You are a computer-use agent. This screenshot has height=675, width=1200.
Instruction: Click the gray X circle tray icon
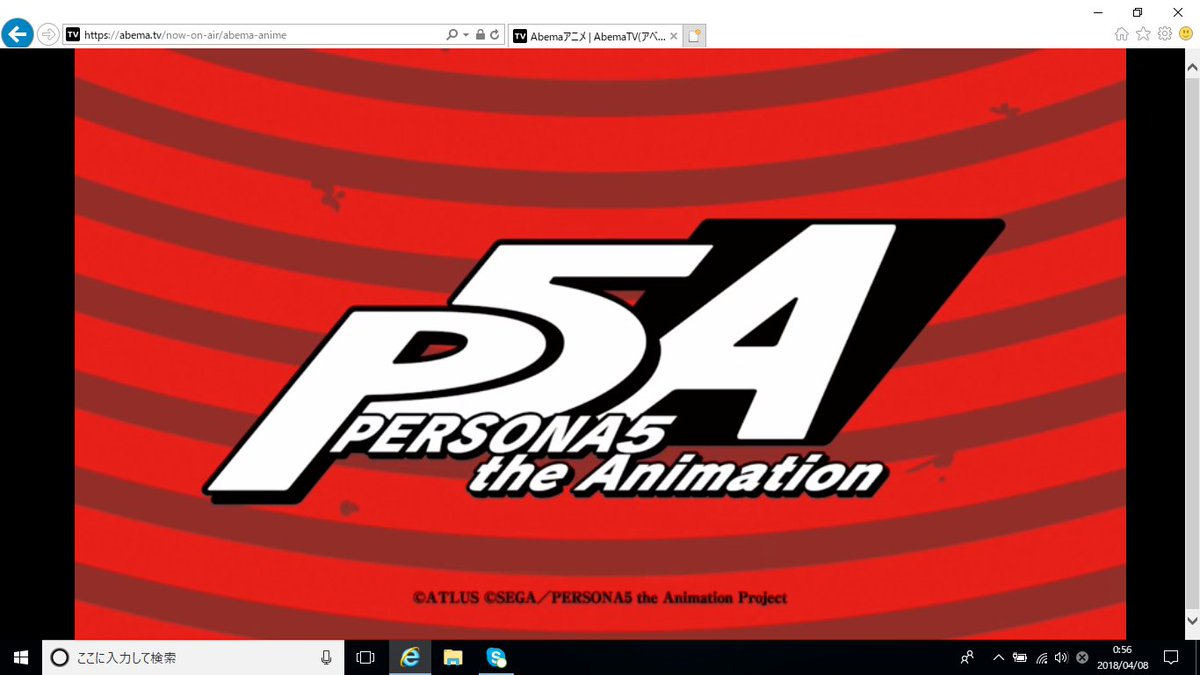pos(1082,657)
